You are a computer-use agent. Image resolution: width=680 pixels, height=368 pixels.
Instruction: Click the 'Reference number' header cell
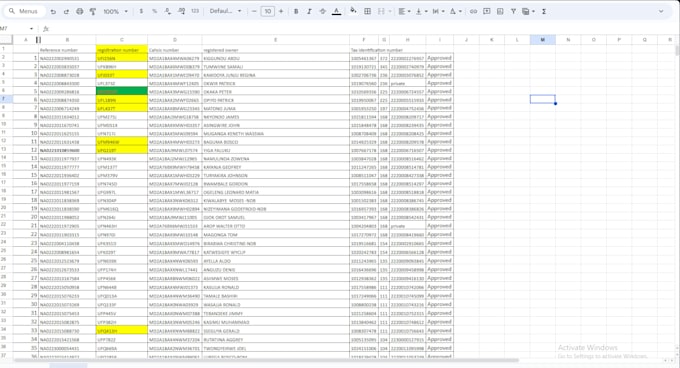[67, 49]
